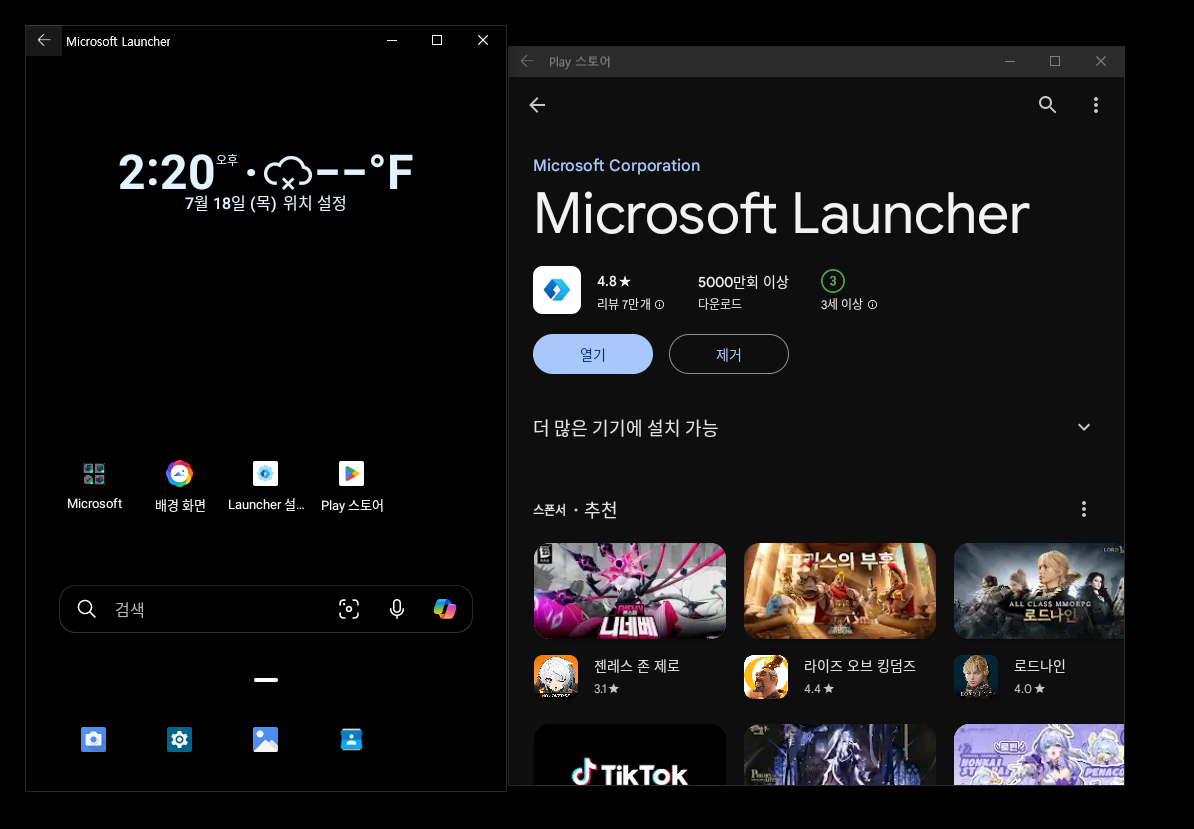
Task: Open the 라이즈 오브 킹덤즈 banner thumbnail
Action: tap(840, 591)
